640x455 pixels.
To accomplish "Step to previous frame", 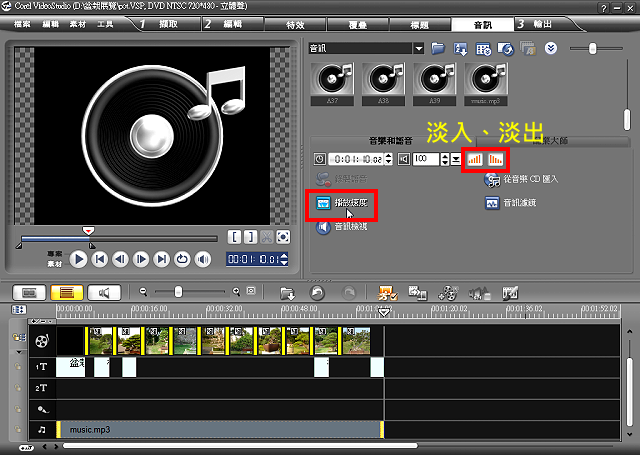I will pyautogui.click(x=120, y=259).
